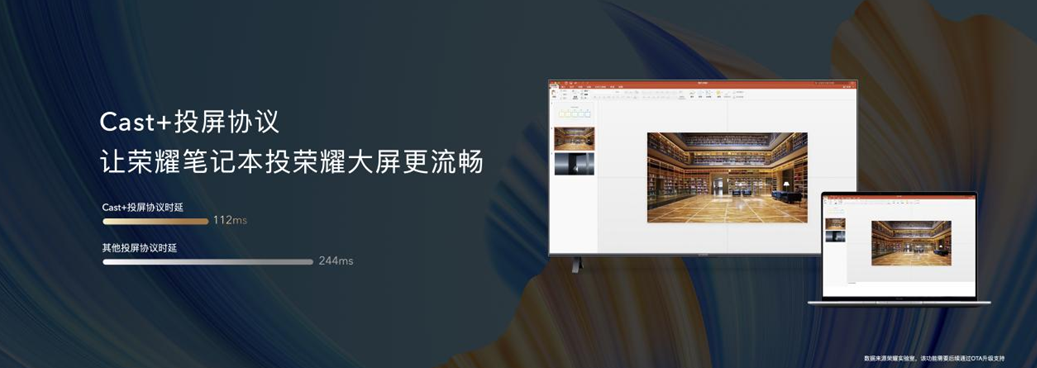Select the library slide thumbnail in the TV slide panel
The height and width of the screenshot is (368, 1037).
pyautogui.click(x=574, y=138)
